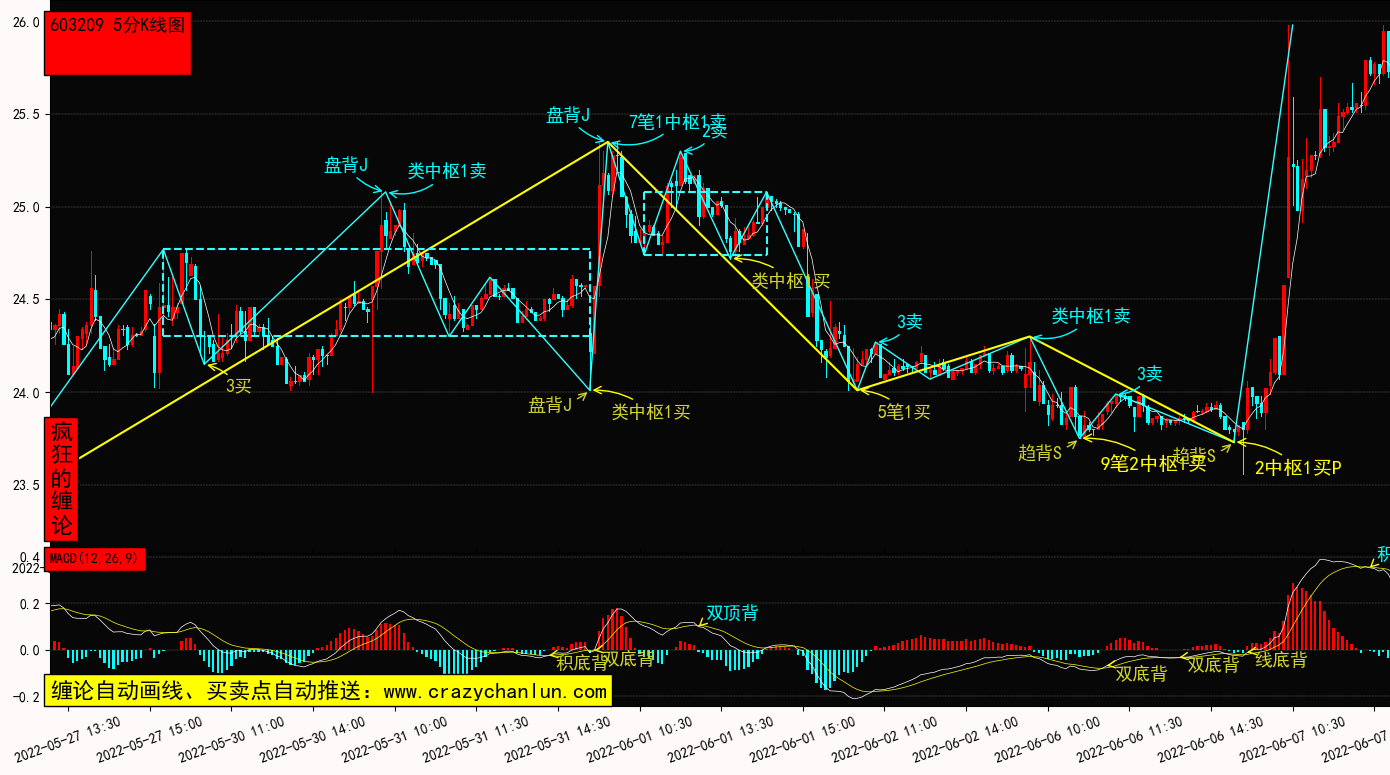
Task: Select the 2中枢1买P buy marker
Action: click(x=1297, y=467)
